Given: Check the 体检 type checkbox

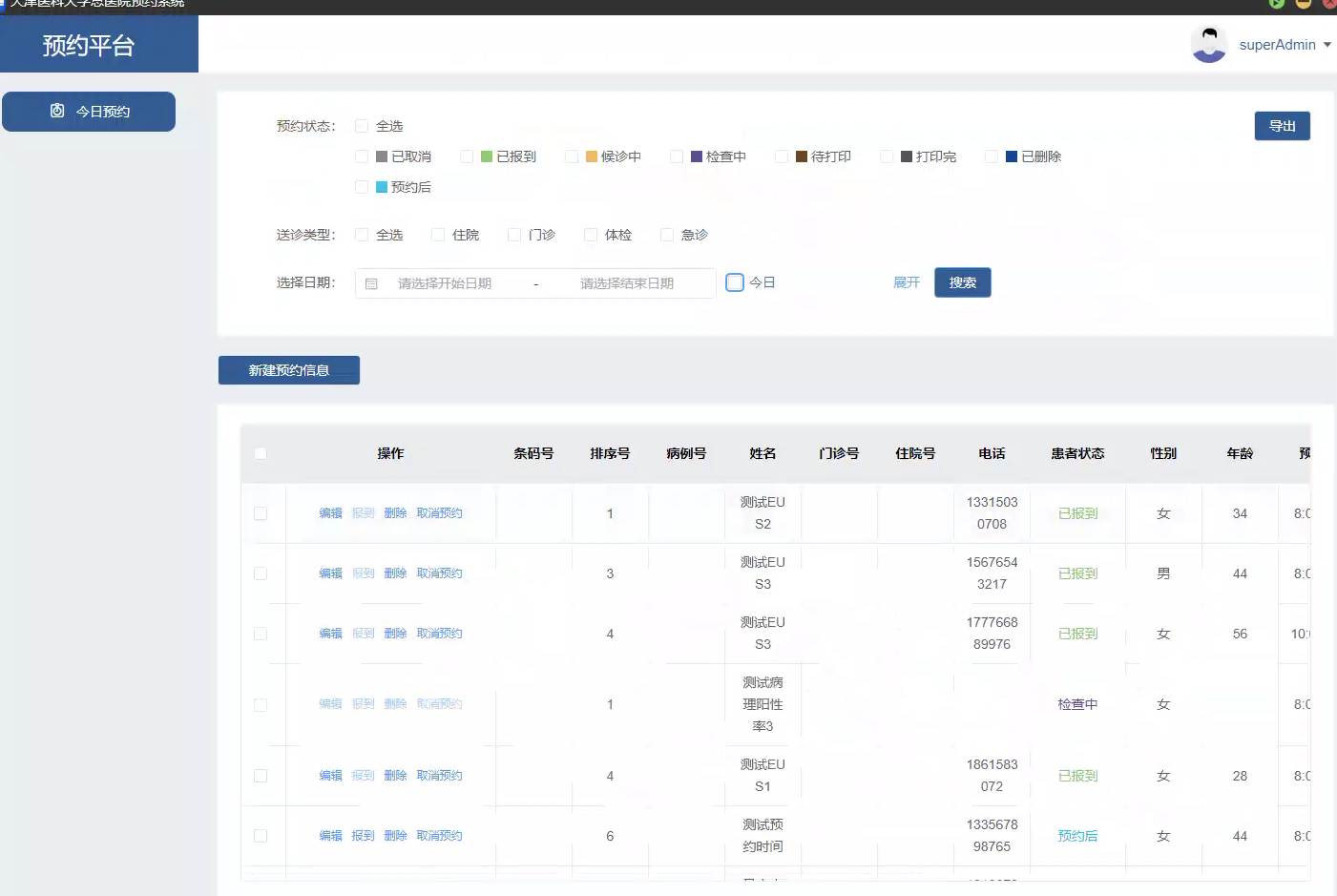Looking at the screenshot, I should point(591,235).
